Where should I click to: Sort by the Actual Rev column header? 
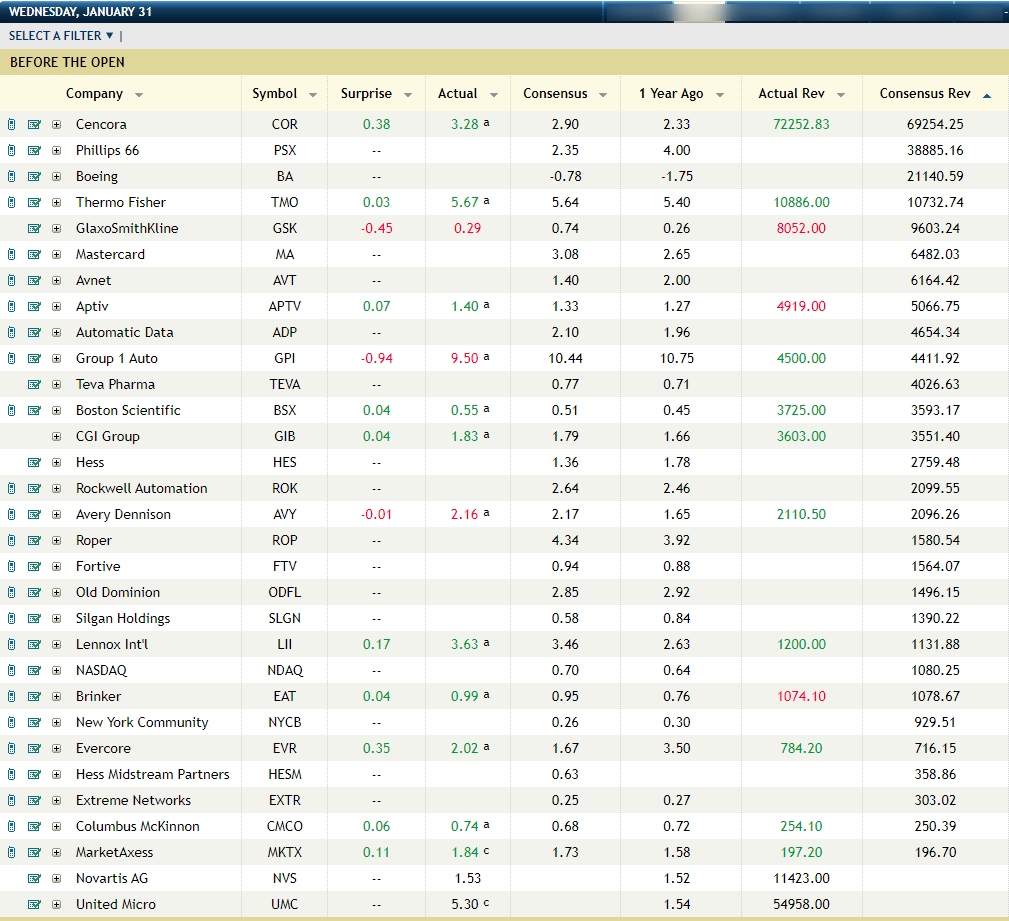[x=802, y=94]
